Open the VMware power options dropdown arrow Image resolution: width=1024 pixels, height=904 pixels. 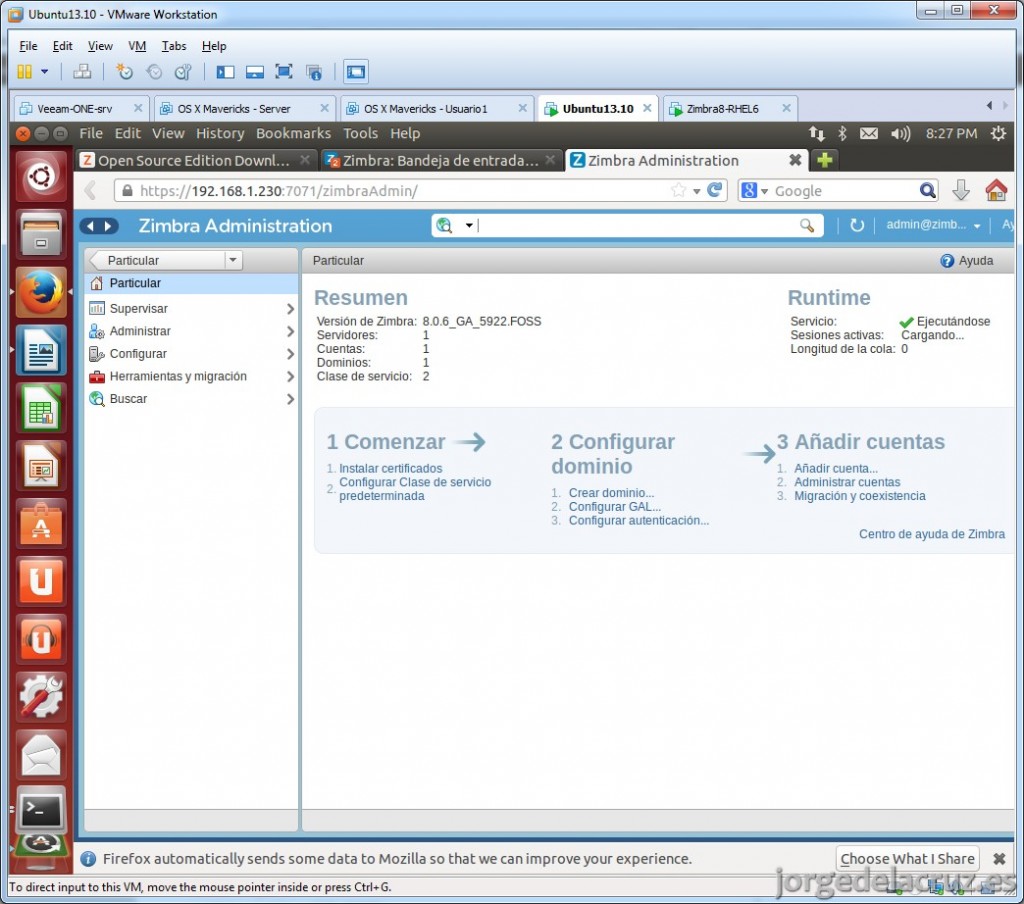tap(44, 72)
